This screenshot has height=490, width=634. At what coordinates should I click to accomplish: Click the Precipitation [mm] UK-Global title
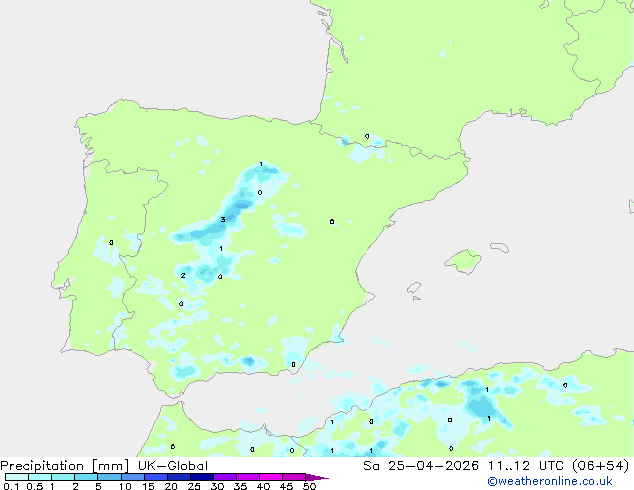click(104, 466)
